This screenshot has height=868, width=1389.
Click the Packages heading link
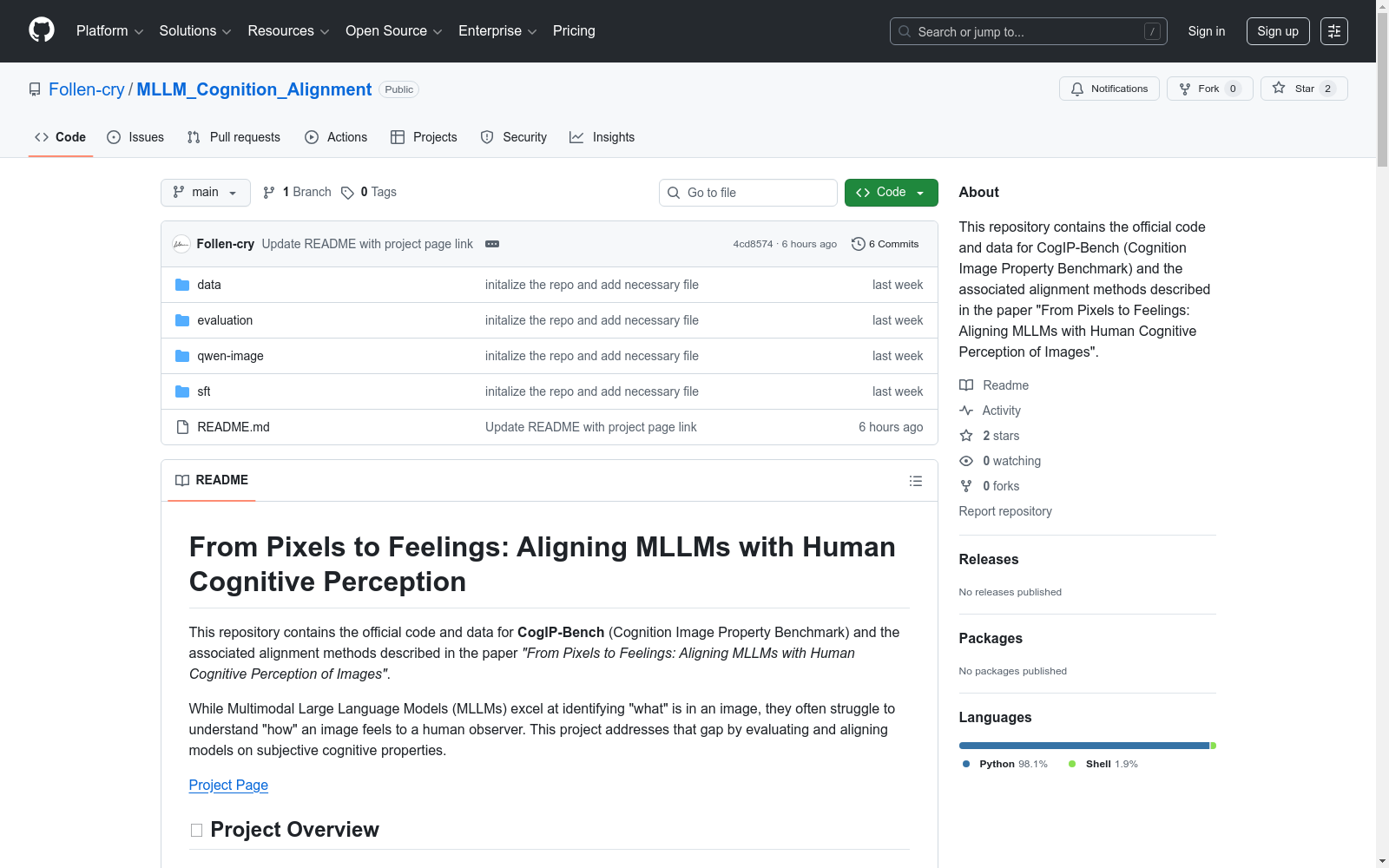pos(991,639)
